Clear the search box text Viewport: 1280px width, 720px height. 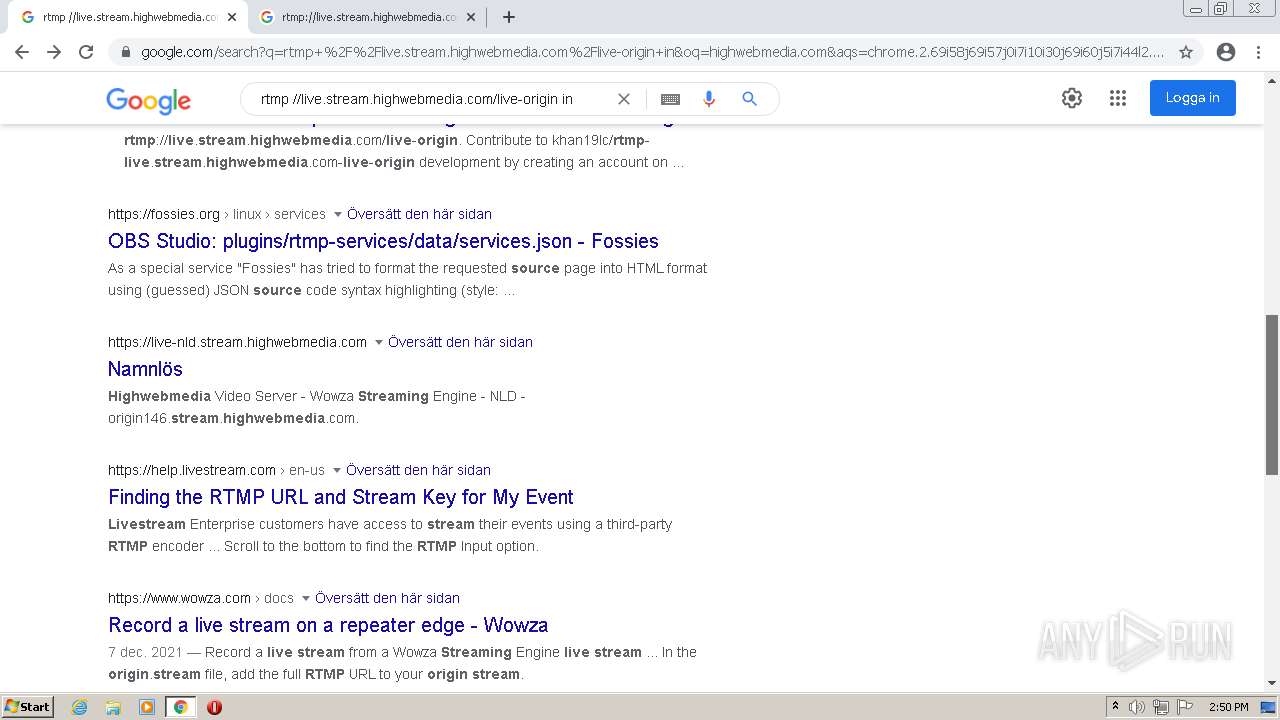(623, 99)
